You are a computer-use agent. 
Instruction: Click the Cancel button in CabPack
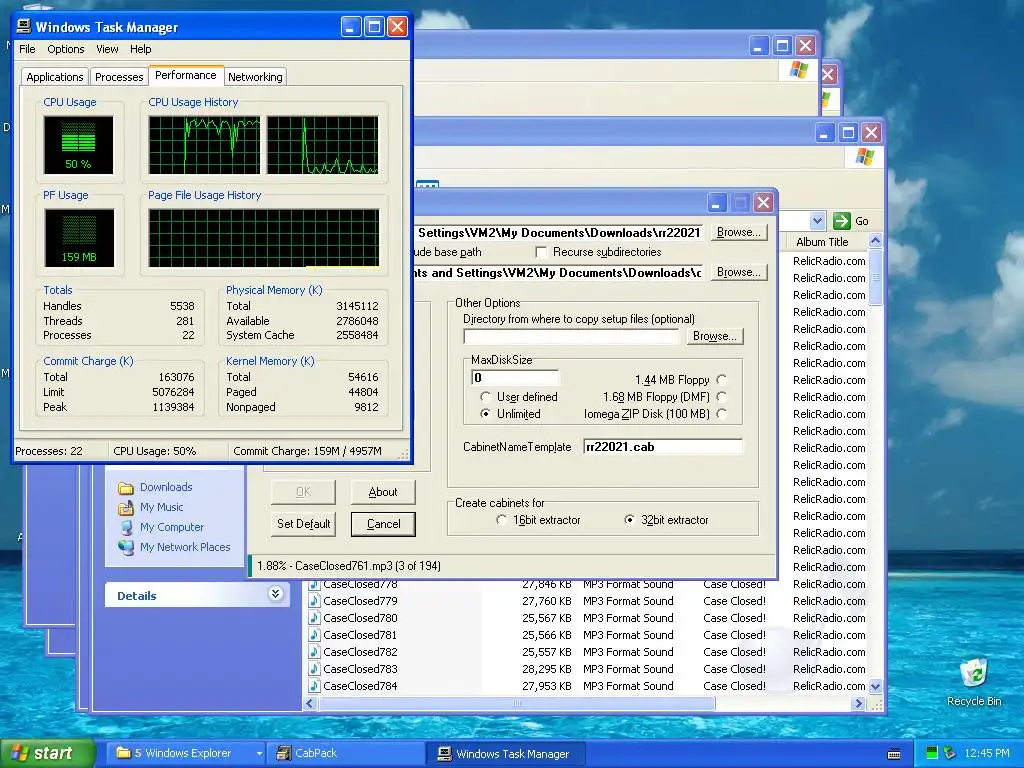tap(383, 524)
